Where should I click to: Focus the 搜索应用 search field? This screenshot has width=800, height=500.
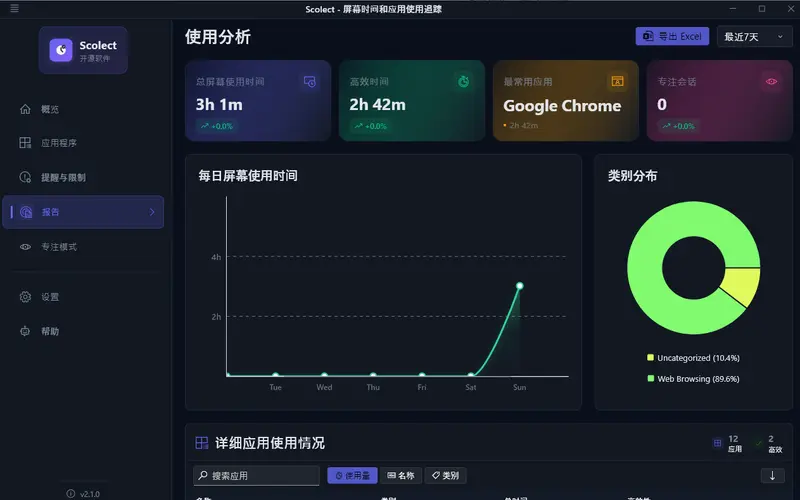pyautogui.click(x=257, y=476)
